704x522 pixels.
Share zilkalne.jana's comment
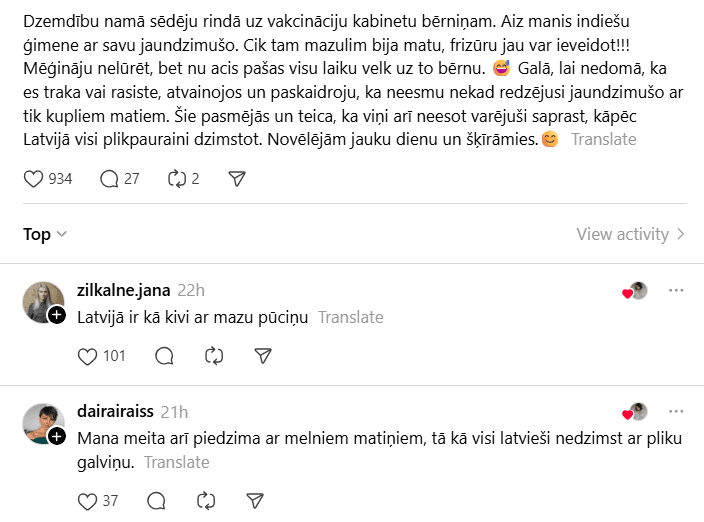(x=263, y=356)
